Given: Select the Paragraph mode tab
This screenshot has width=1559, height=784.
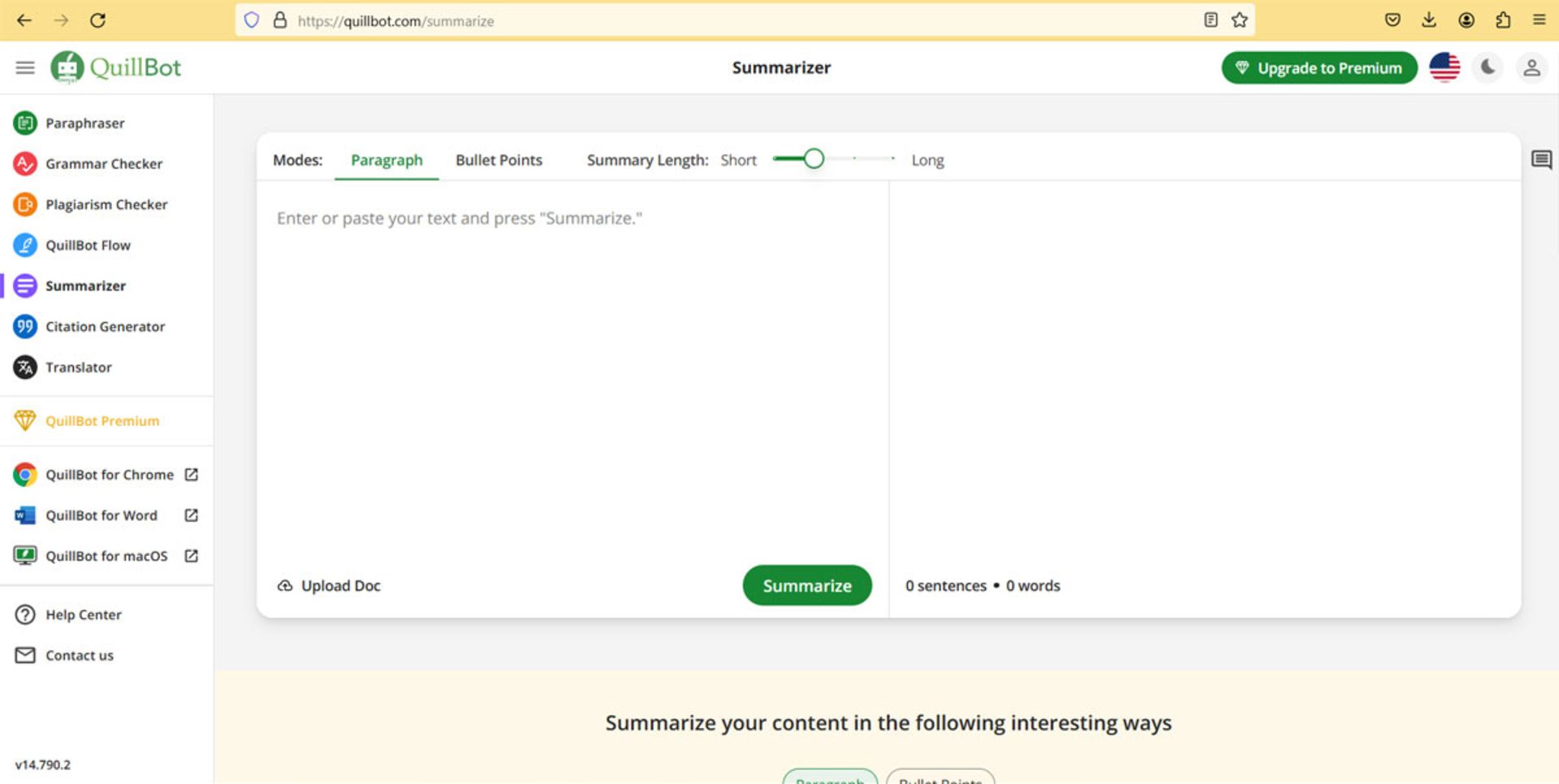Looking at the screenshot, I should click(387, 160).
